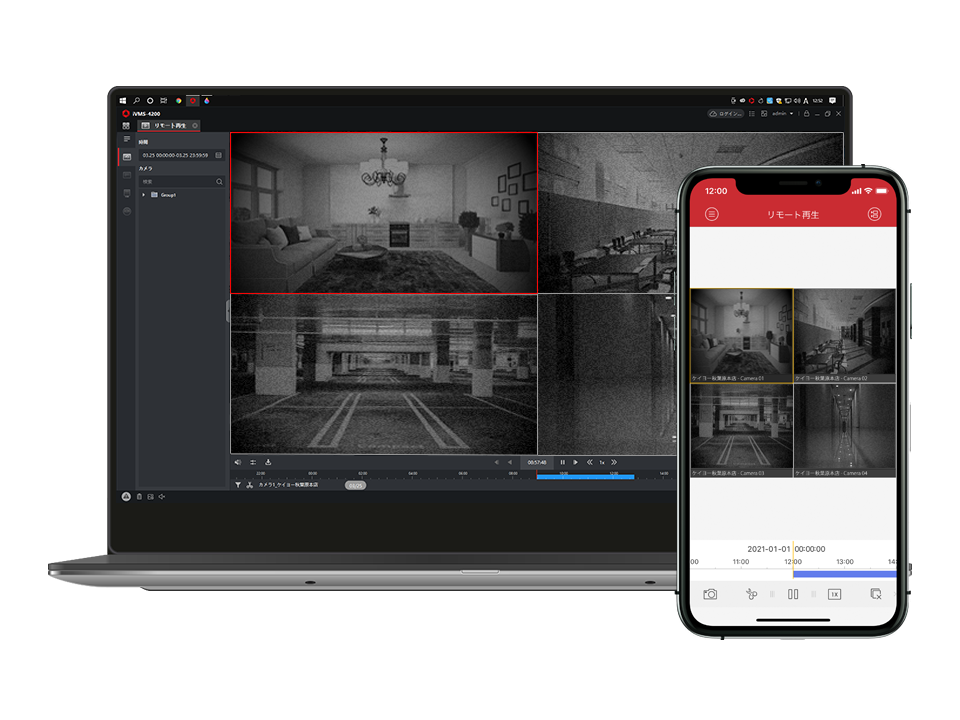Click the clip scissors icon below timeline
Screen dimensions: 960x720
(250, 485)
